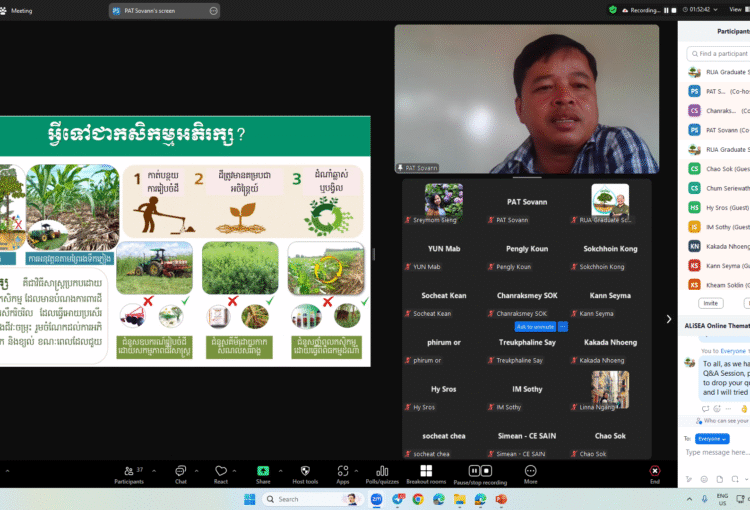Viewport: 750px width, 510px height.
Task: Click the React heart icon
Action: (221, 472)
